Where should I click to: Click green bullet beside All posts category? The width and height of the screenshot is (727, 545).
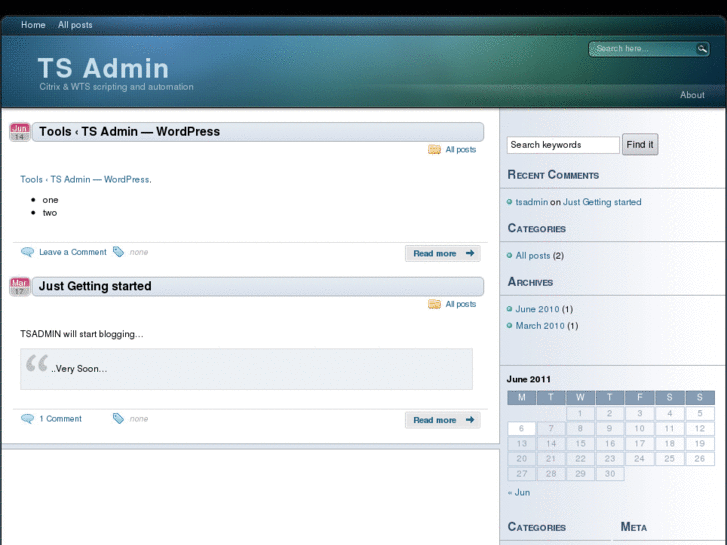coord(510,256)
